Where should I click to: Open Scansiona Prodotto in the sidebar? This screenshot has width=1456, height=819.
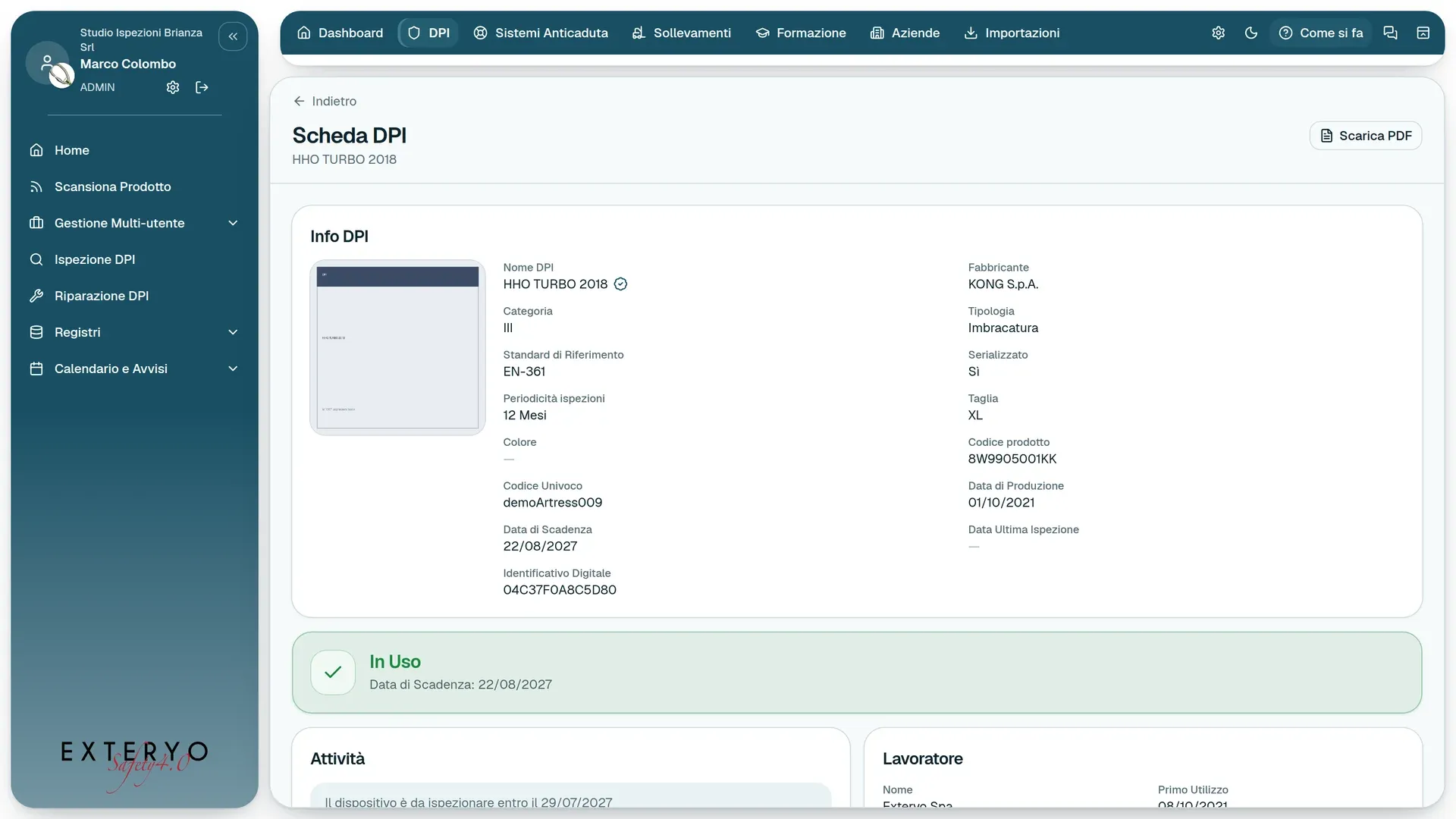coord(134,187)
